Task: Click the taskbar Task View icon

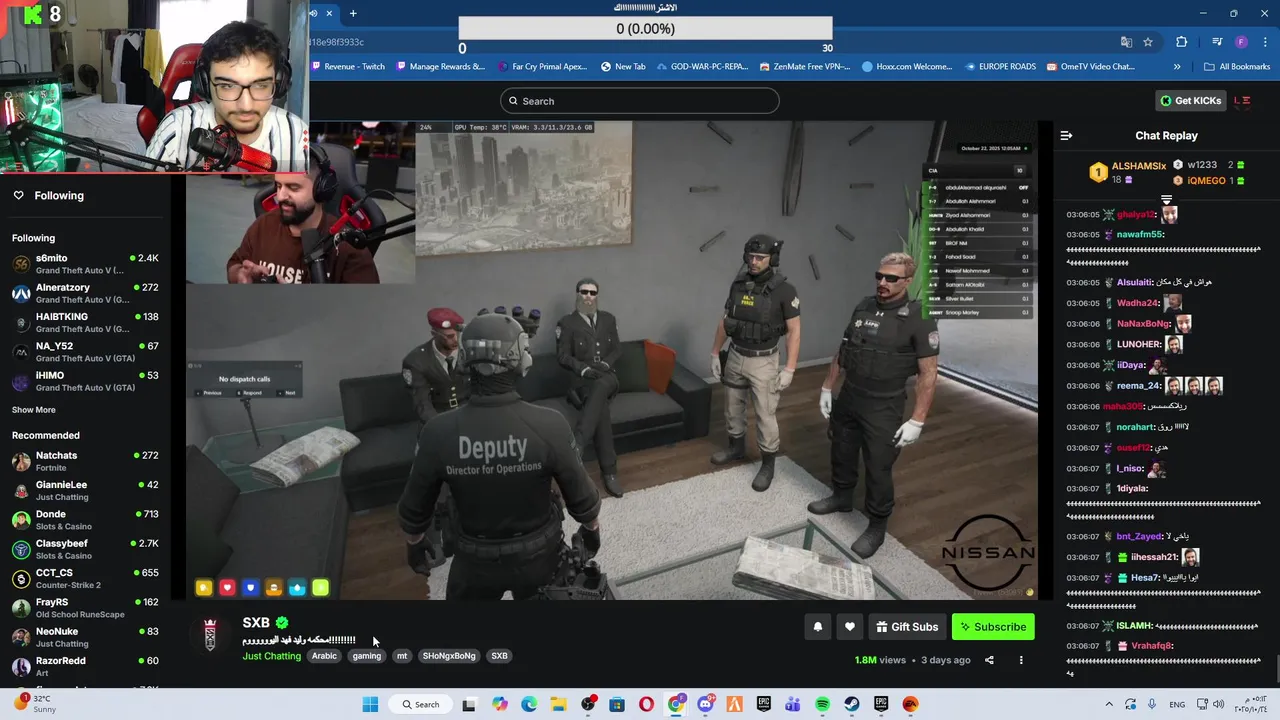Action: click(x=469, y=704)
